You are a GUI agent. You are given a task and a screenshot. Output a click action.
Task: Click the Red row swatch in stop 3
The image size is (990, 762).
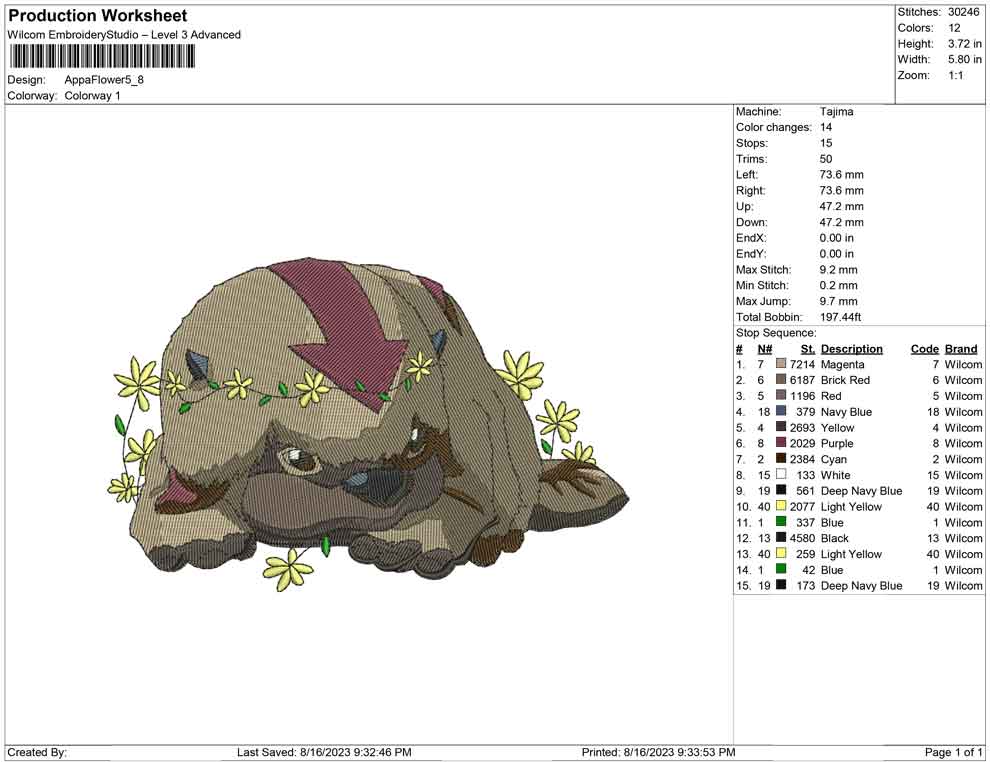pos(781,395)
